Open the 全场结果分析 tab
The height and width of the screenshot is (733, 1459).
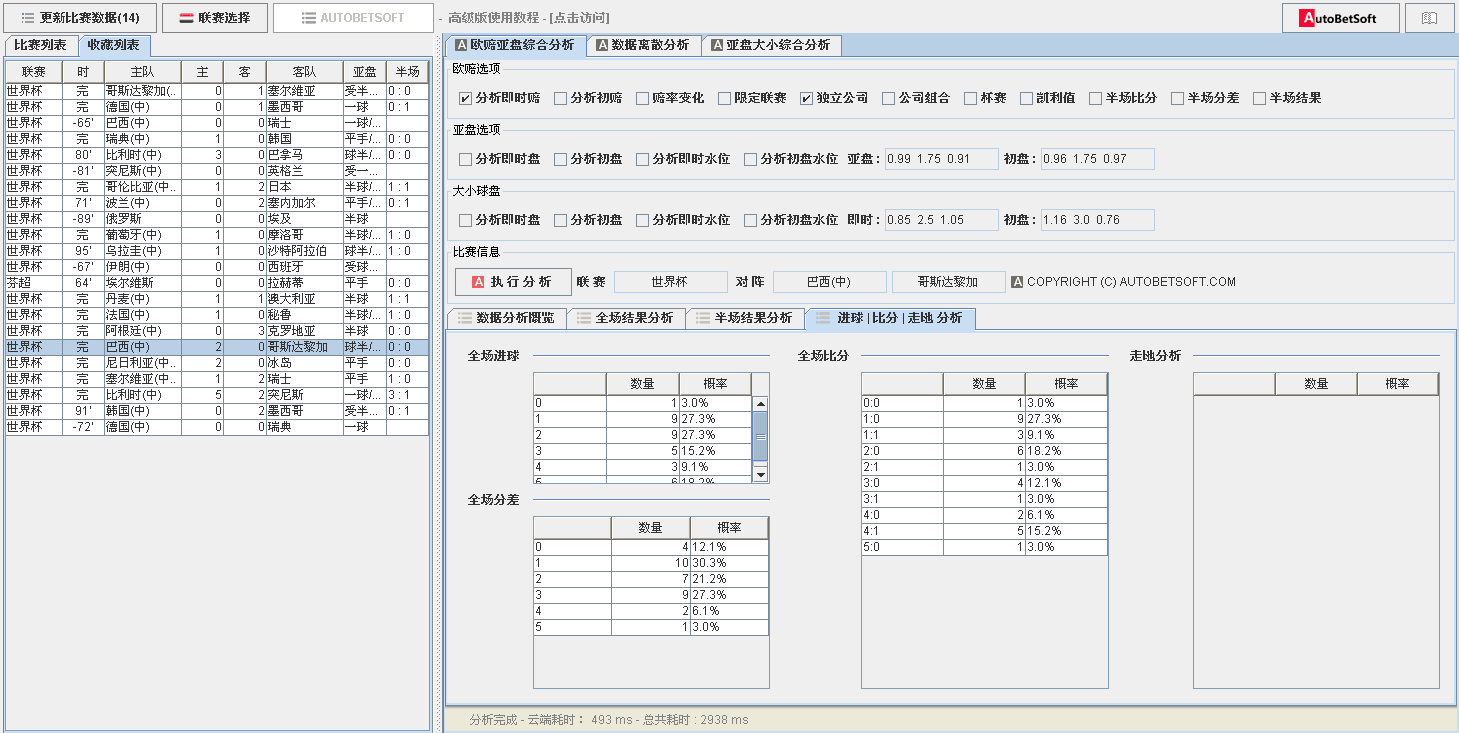pyautogui.click(x=625, y=318)
